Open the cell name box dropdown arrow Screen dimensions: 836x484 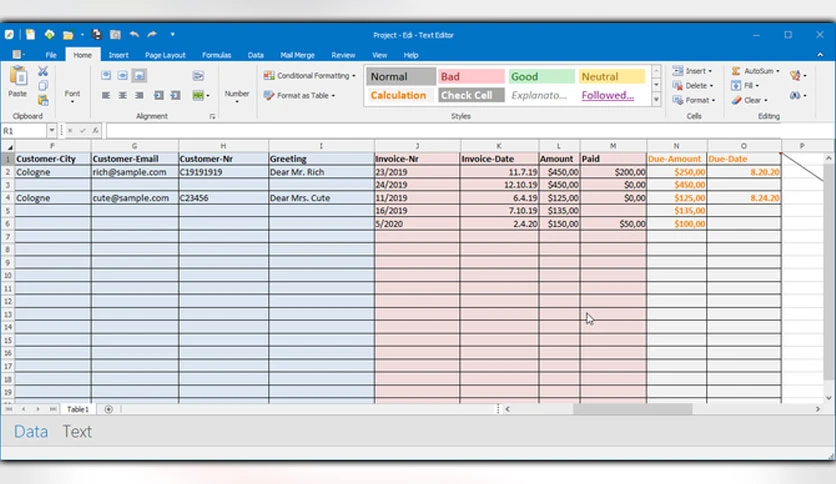pos(51,130)
